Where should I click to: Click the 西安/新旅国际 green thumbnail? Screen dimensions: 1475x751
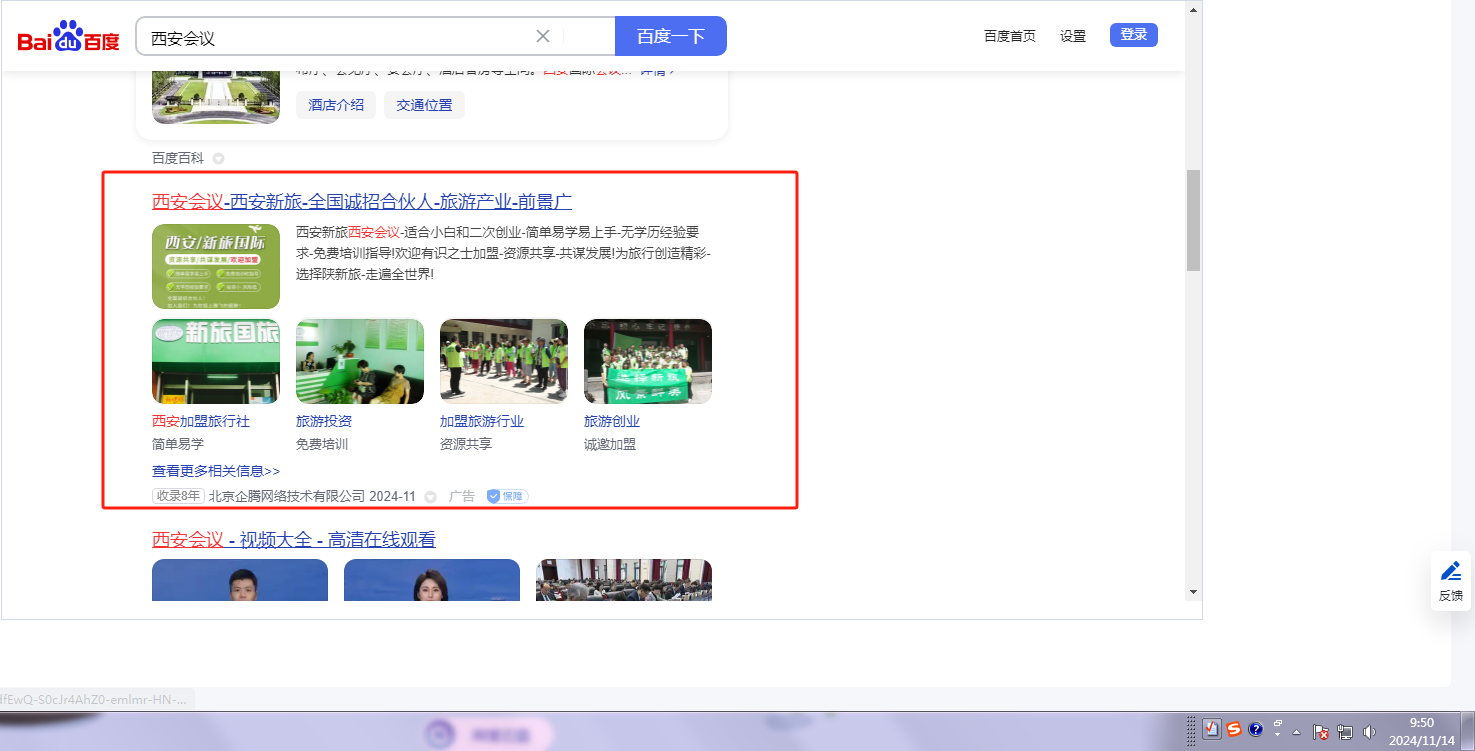(x=216, y=266)
